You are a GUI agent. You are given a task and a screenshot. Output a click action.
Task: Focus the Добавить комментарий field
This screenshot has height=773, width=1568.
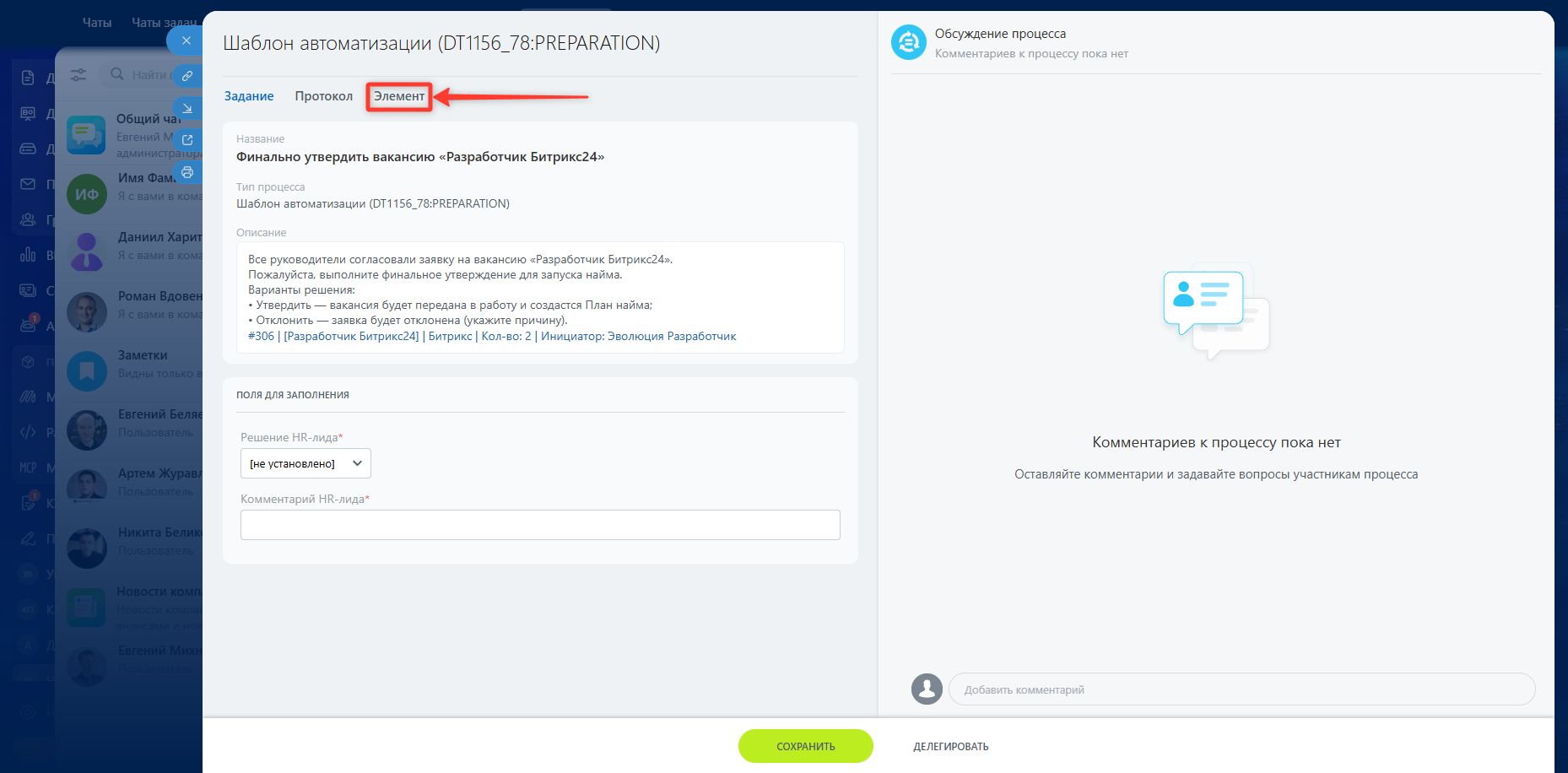(1241, 689)
